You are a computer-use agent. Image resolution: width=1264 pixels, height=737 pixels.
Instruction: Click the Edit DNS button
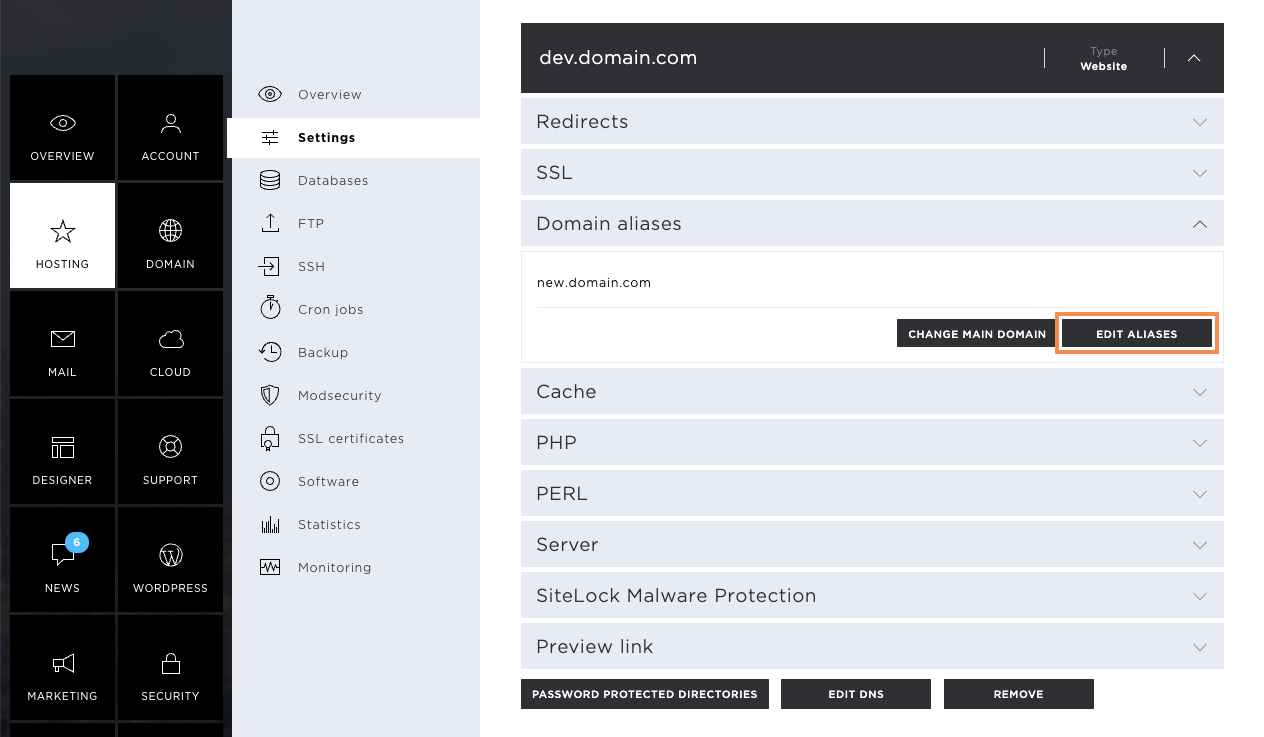point(856,694)
